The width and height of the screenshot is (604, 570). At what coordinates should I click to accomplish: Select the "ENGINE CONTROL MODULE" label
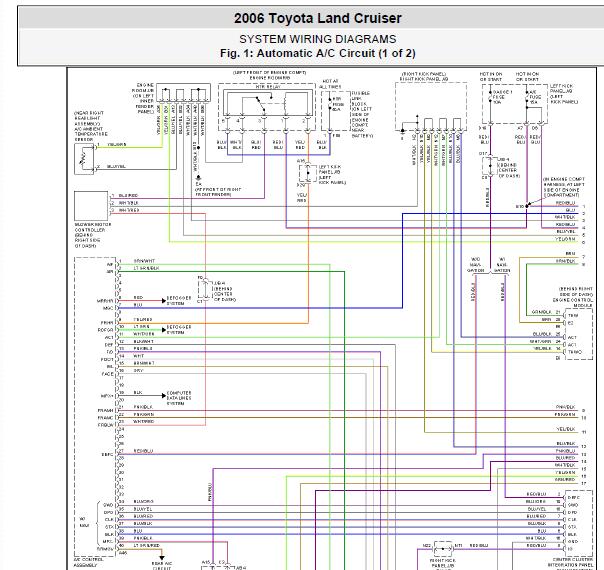573,302
